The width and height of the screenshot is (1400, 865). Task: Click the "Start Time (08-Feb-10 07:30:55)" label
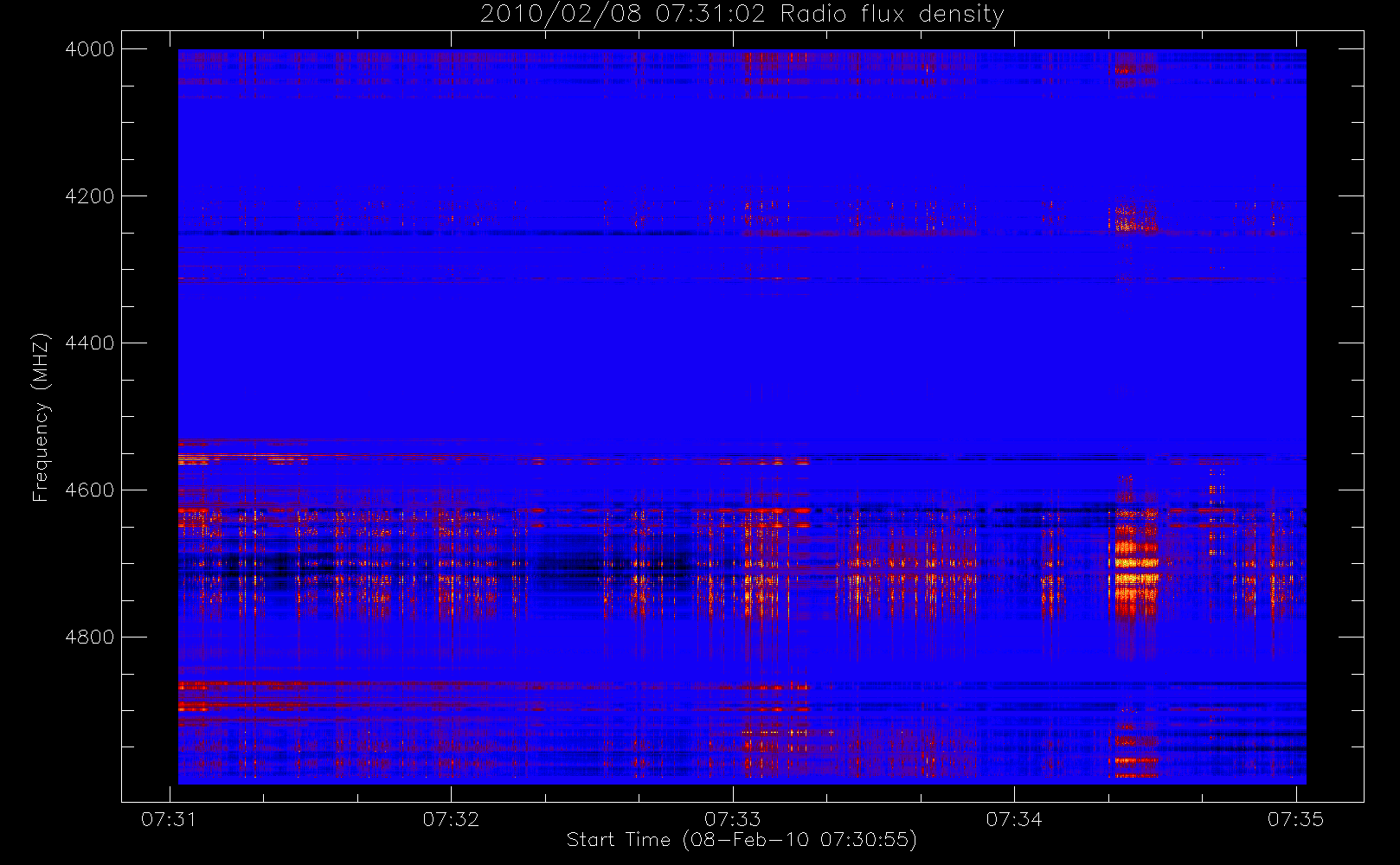742,840
